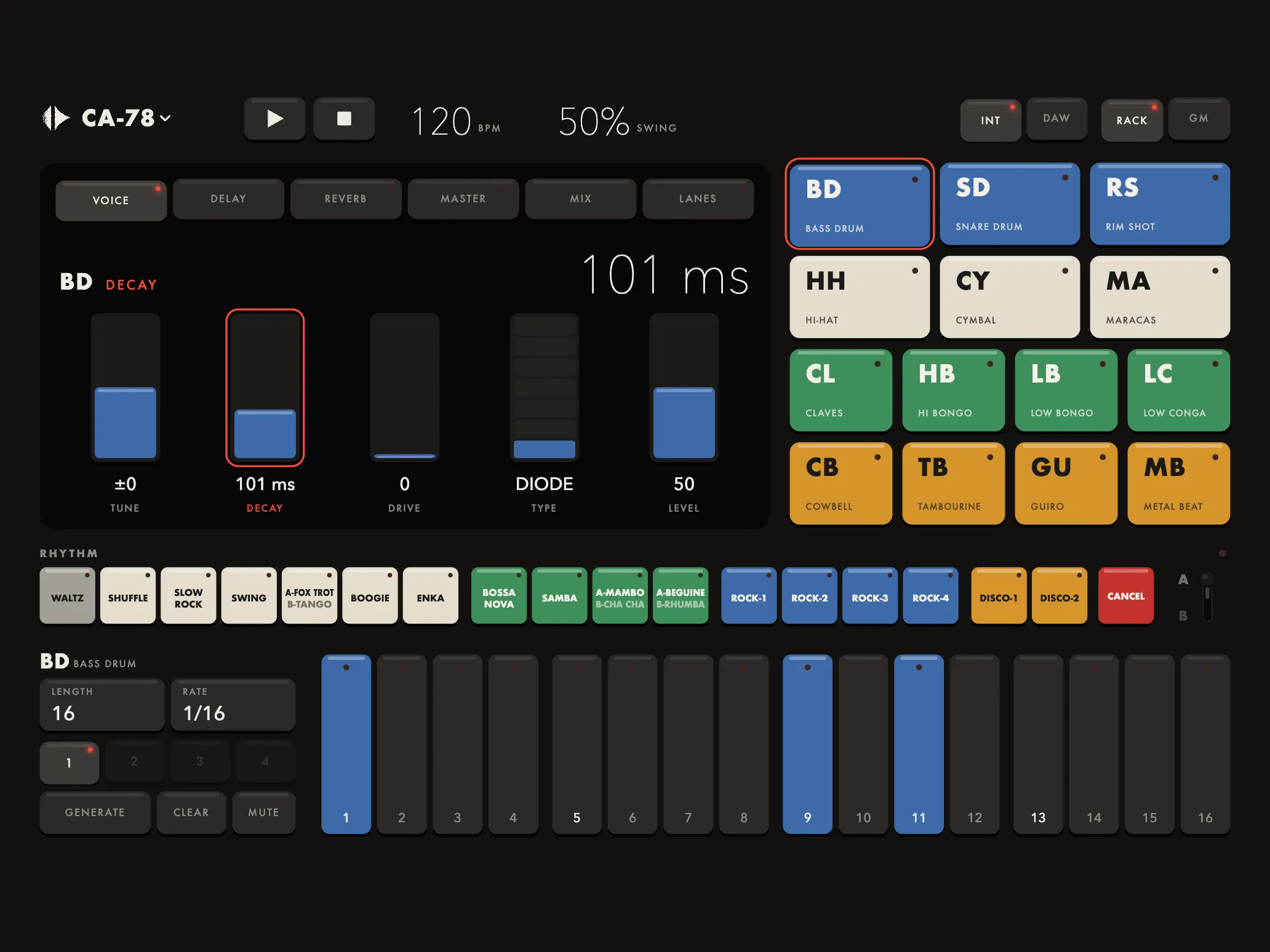Enable GM mapping mode
The image size is (1270, 952).
[1199, 119]
